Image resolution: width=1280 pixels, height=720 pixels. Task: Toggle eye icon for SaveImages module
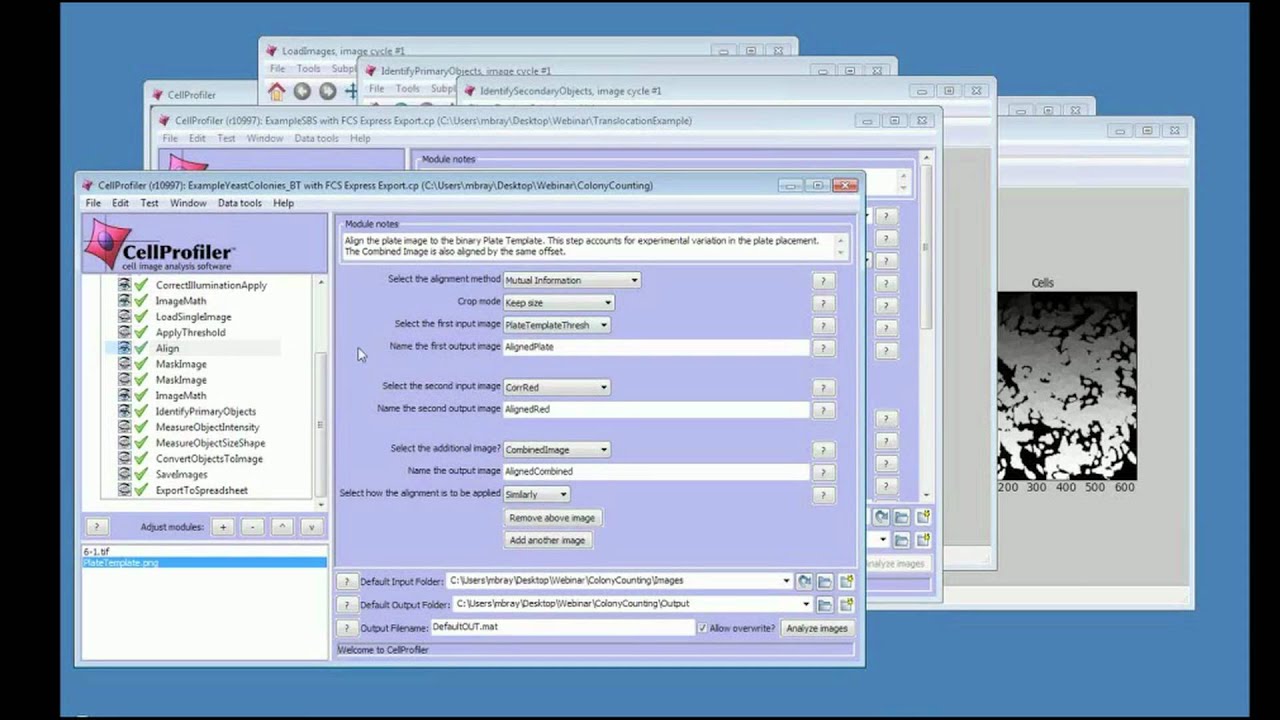click(125, 475)
